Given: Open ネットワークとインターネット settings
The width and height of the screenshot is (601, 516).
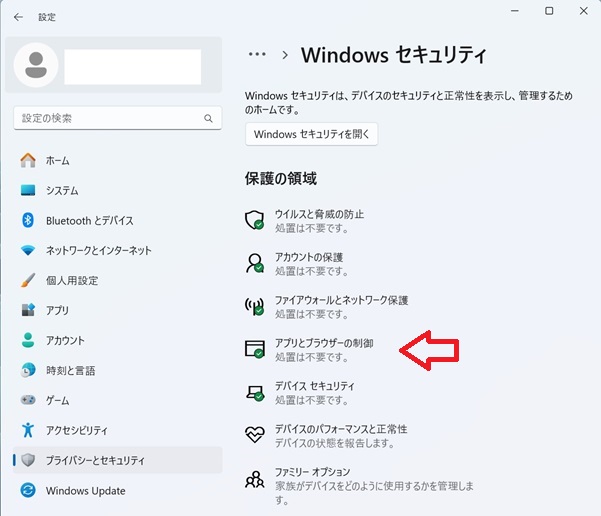Looking at the screenshot, I should pyautogui.click(x=117, y=250).
